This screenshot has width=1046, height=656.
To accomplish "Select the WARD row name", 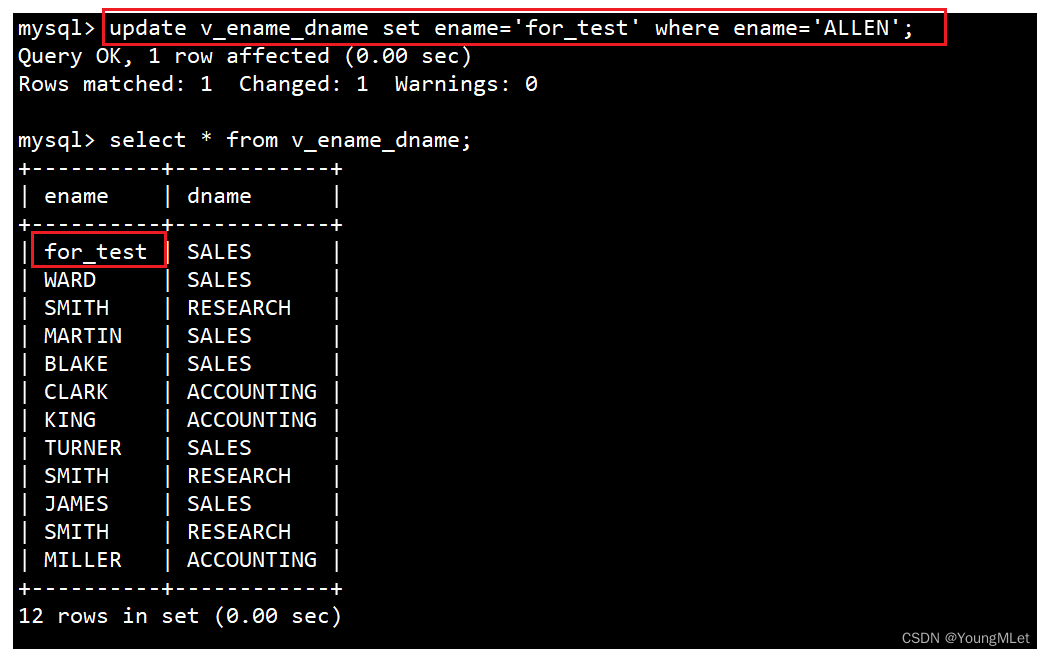I will click(x=70, y=280).
